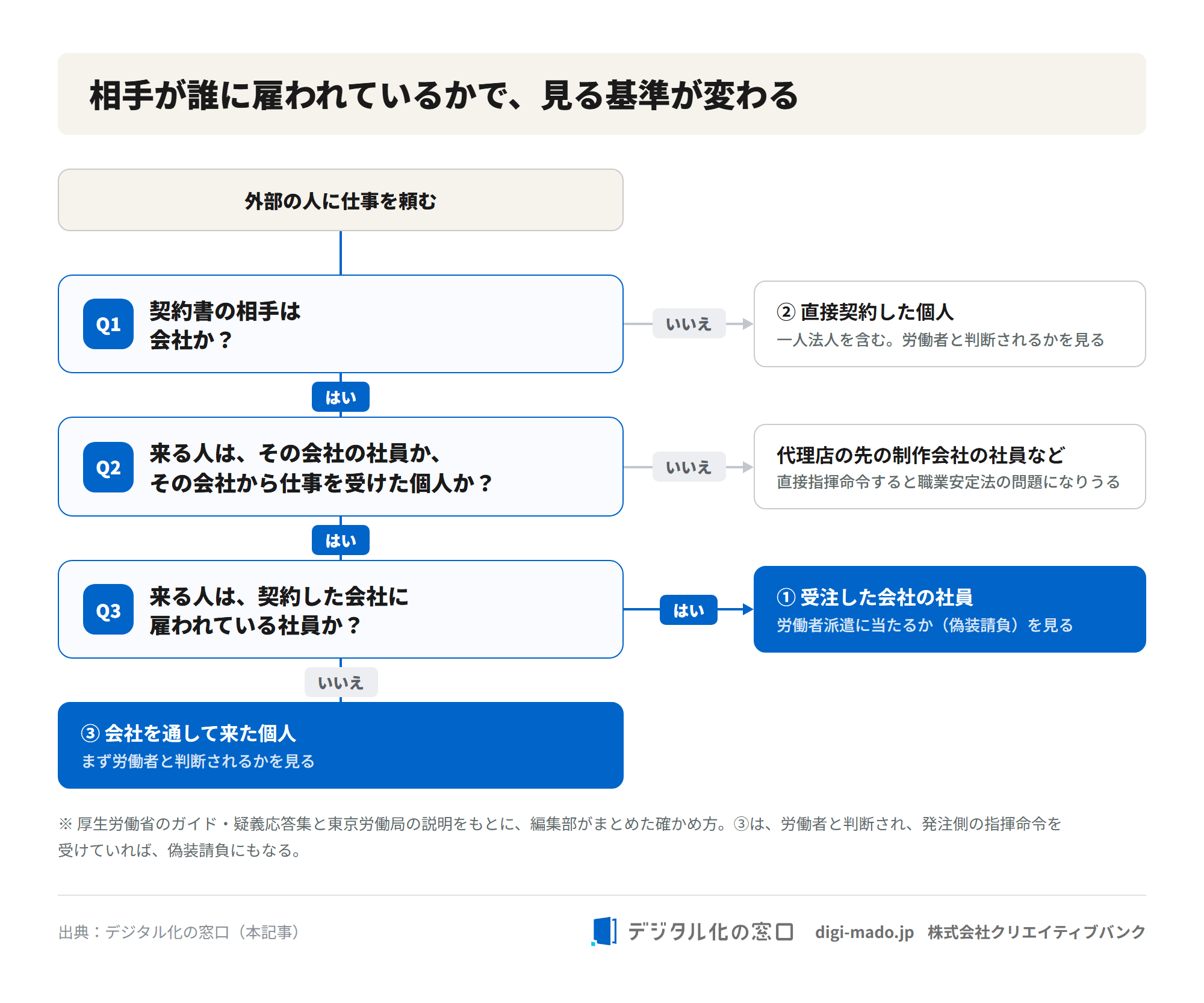Viewport: 1204px width, 1003px height.
Task: Click the いいえ label beside Q1
Action: coord(689,324)
